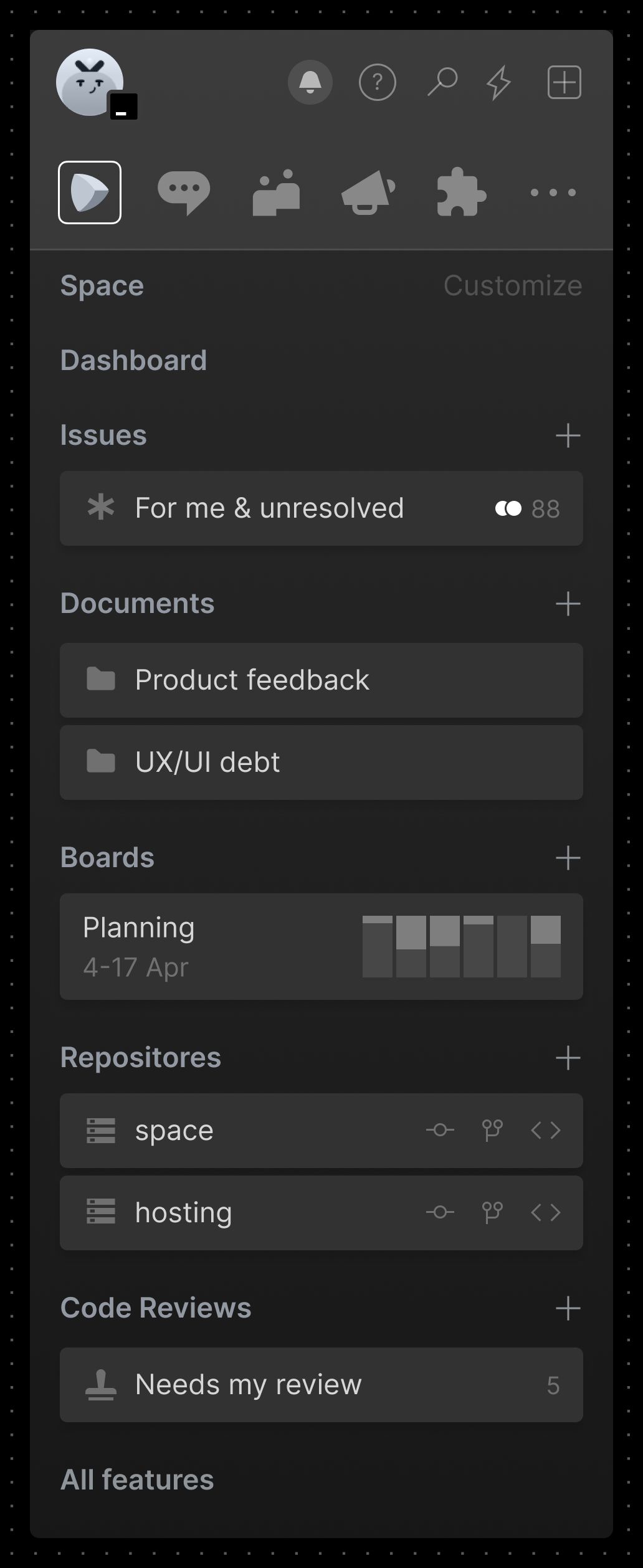Open the Chats speech bubble tab
Image resolution: width=643 pixels, height=1568 pixels.
[184, 192]
